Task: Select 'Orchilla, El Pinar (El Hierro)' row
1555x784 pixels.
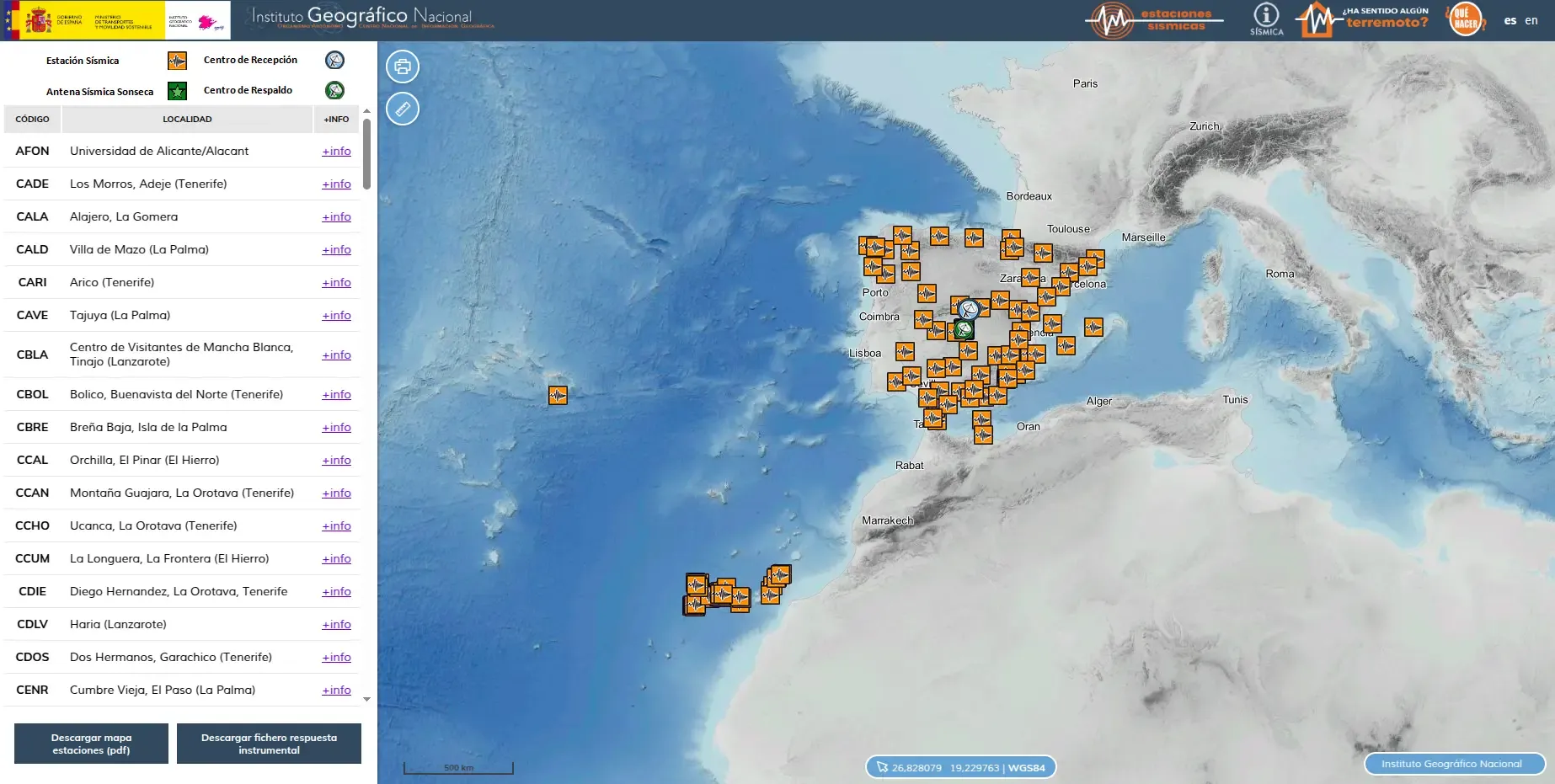Action: pos(182,460)
